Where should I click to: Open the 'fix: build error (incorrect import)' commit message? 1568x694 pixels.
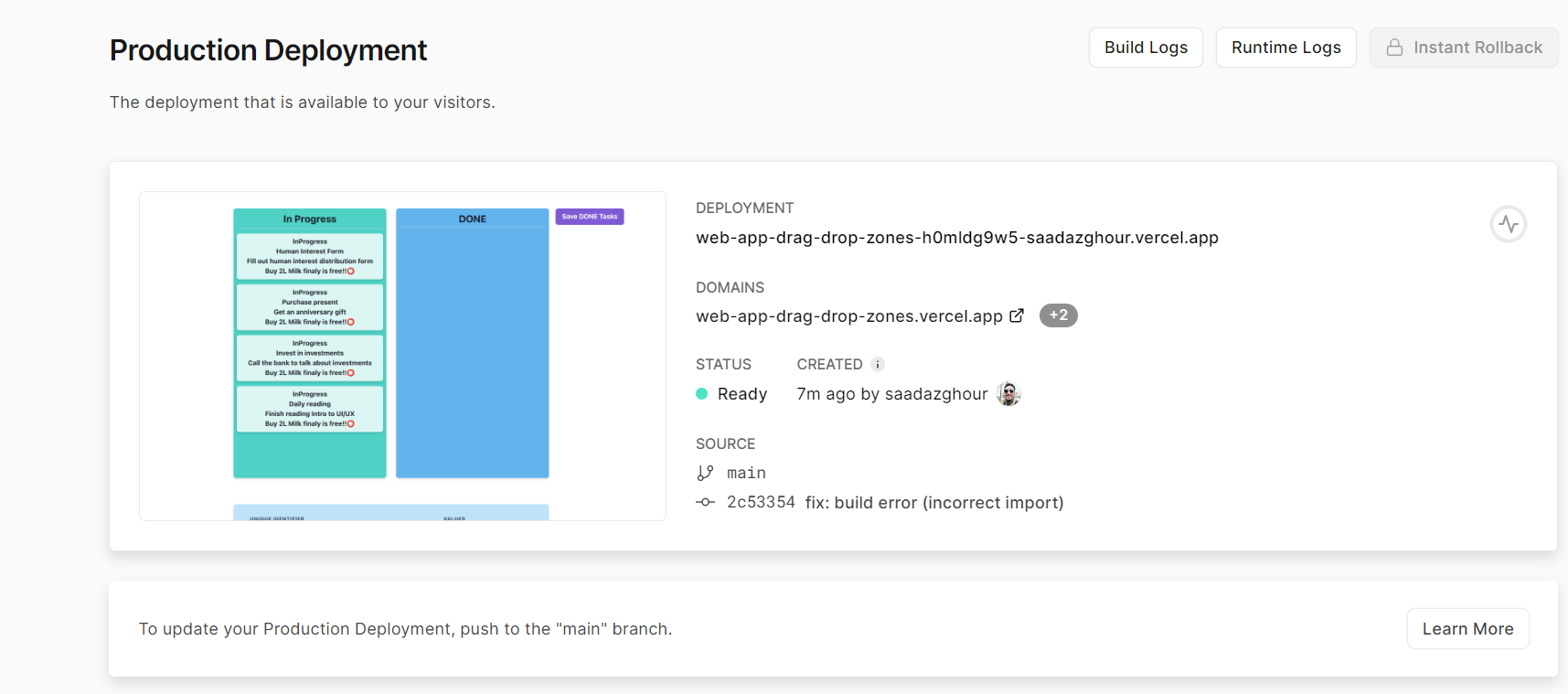(x=934, y=503)
